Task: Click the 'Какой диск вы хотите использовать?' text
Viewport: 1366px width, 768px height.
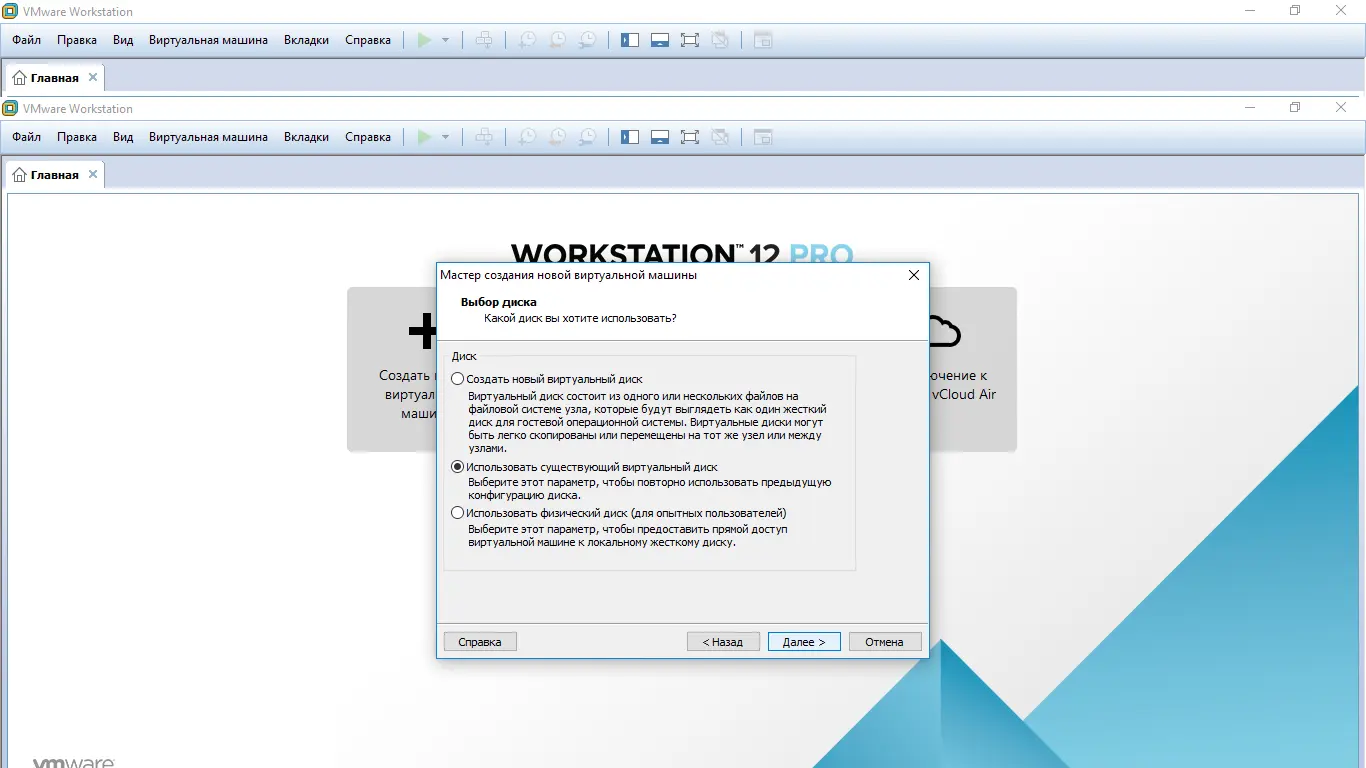Action: (x=580, y=318)
